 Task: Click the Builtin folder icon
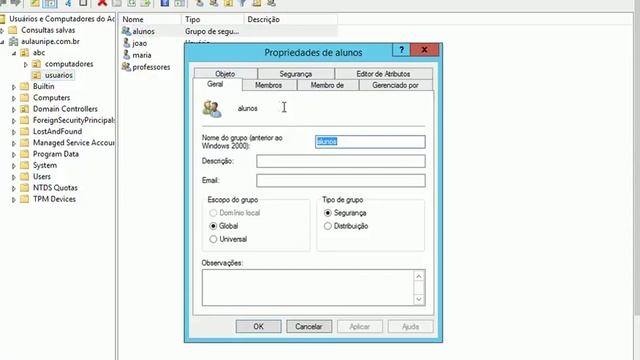24,87
